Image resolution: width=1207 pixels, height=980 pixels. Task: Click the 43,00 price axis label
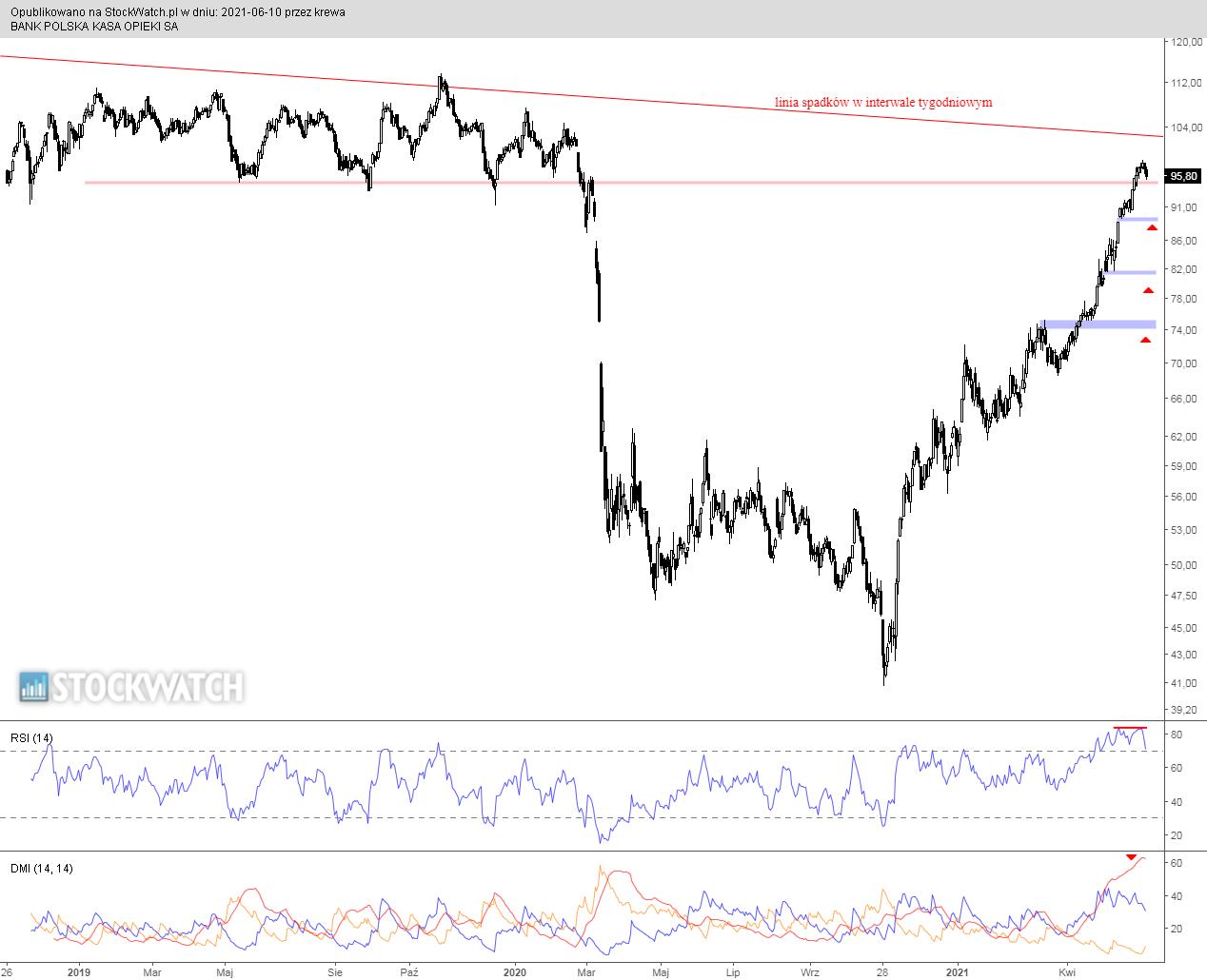tap(1184, 655)
